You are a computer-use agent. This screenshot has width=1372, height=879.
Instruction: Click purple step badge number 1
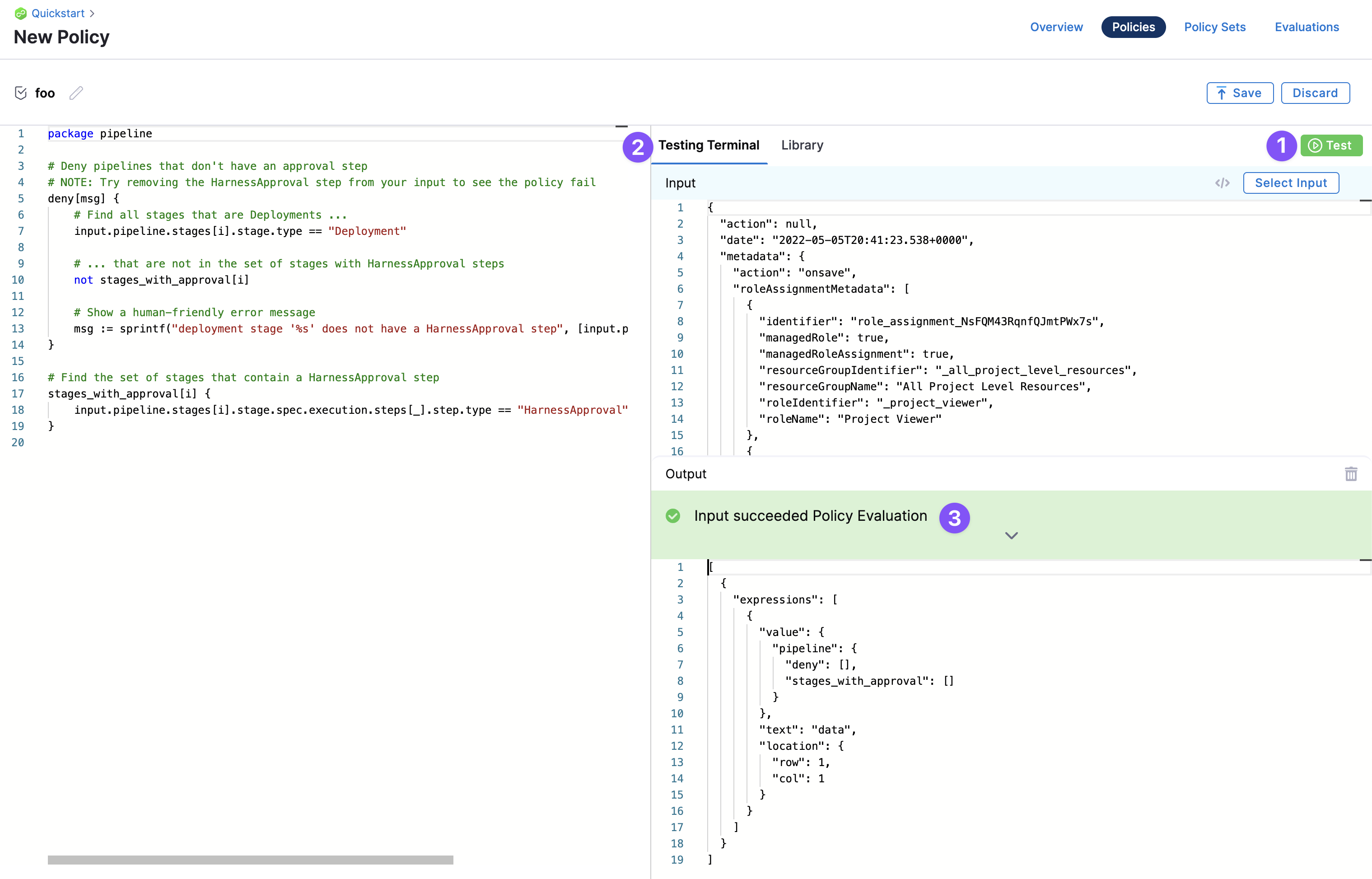pos(1281,145)
